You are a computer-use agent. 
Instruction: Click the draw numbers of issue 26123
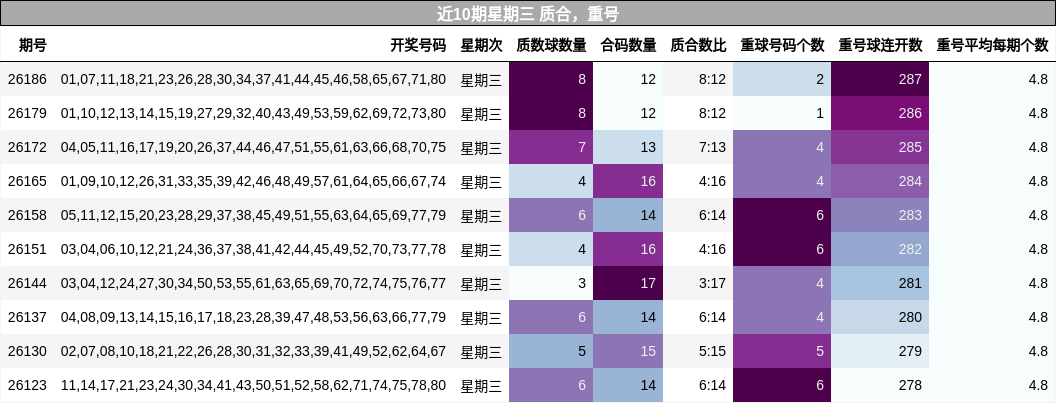(x=253, y=385)
